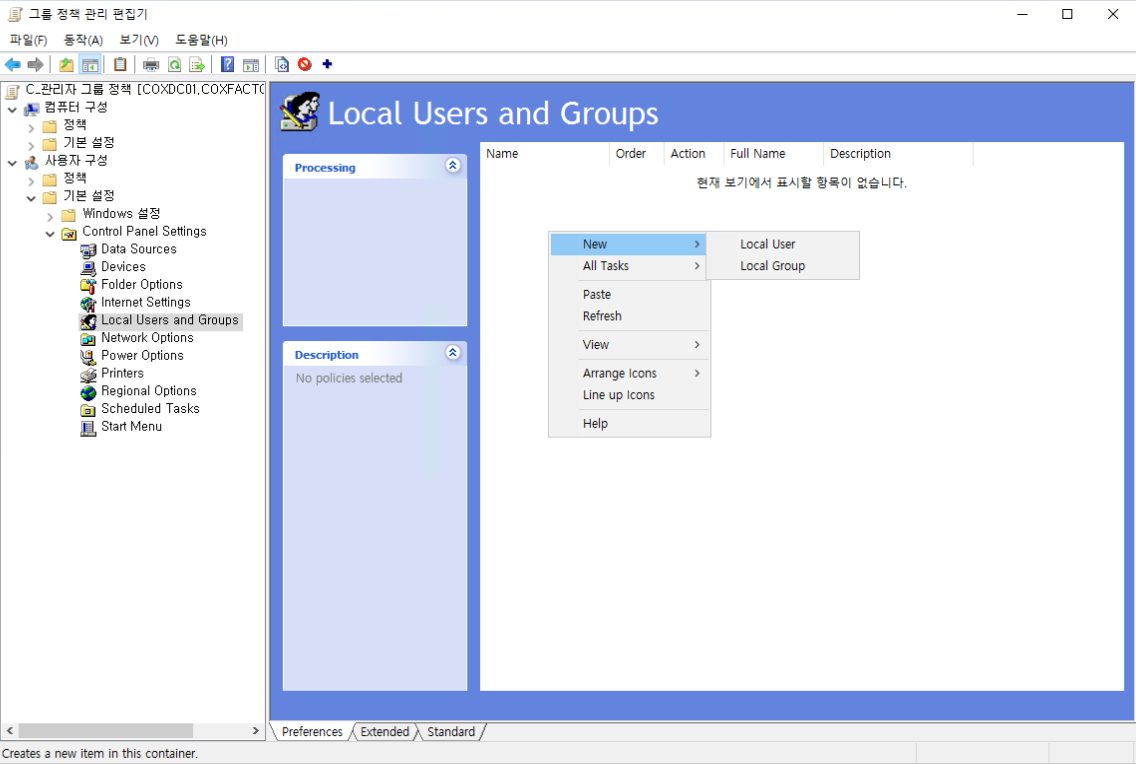Select the root C_관리자 그룹 정책 node
Screen dimensions: 1136x764
coord(145,89)
